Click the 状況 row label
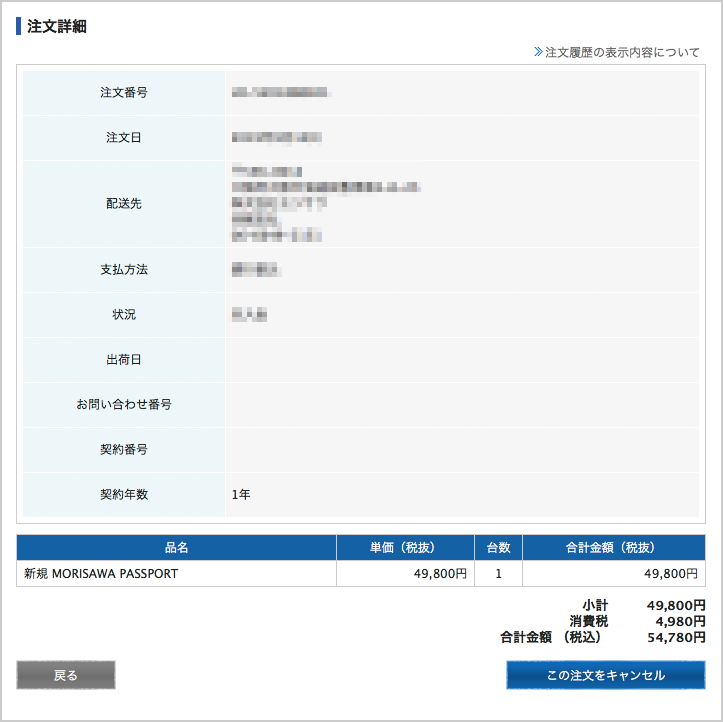The width and height of the screenshot is (723, 722). click(x=124, y=314)
